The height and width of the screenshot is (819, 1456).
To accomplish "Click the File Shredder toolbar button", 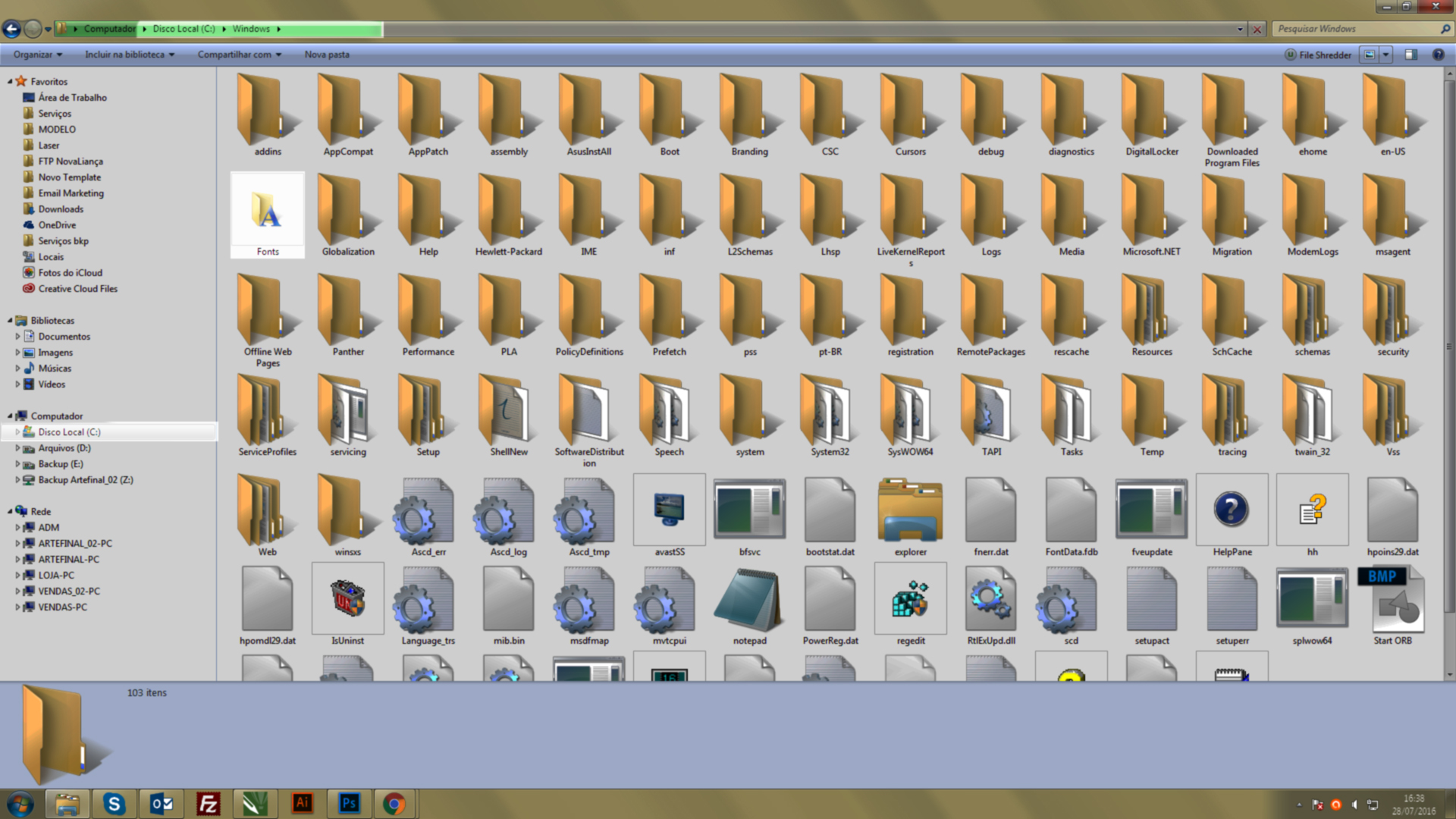I will 1318,55.
